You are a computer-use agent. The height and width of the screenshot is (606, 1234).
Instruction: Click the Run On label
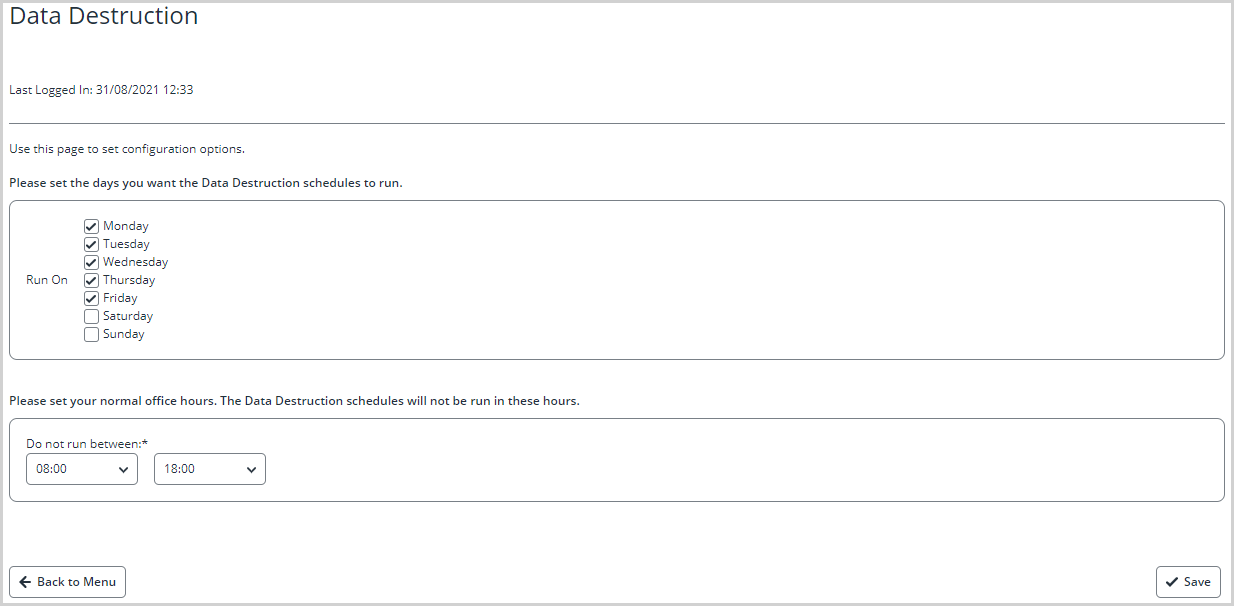pyautogui.click(x=47, y=280)
